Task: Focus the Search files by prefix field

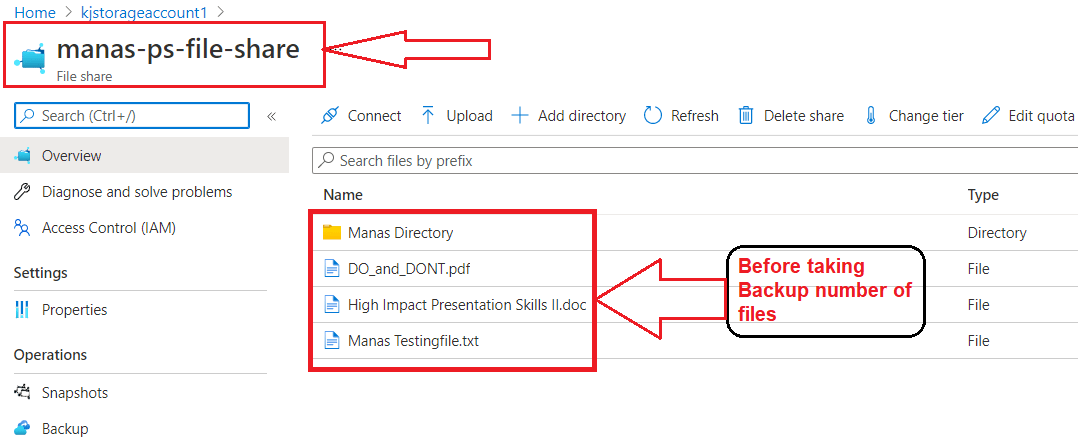Action: point(695,161)
